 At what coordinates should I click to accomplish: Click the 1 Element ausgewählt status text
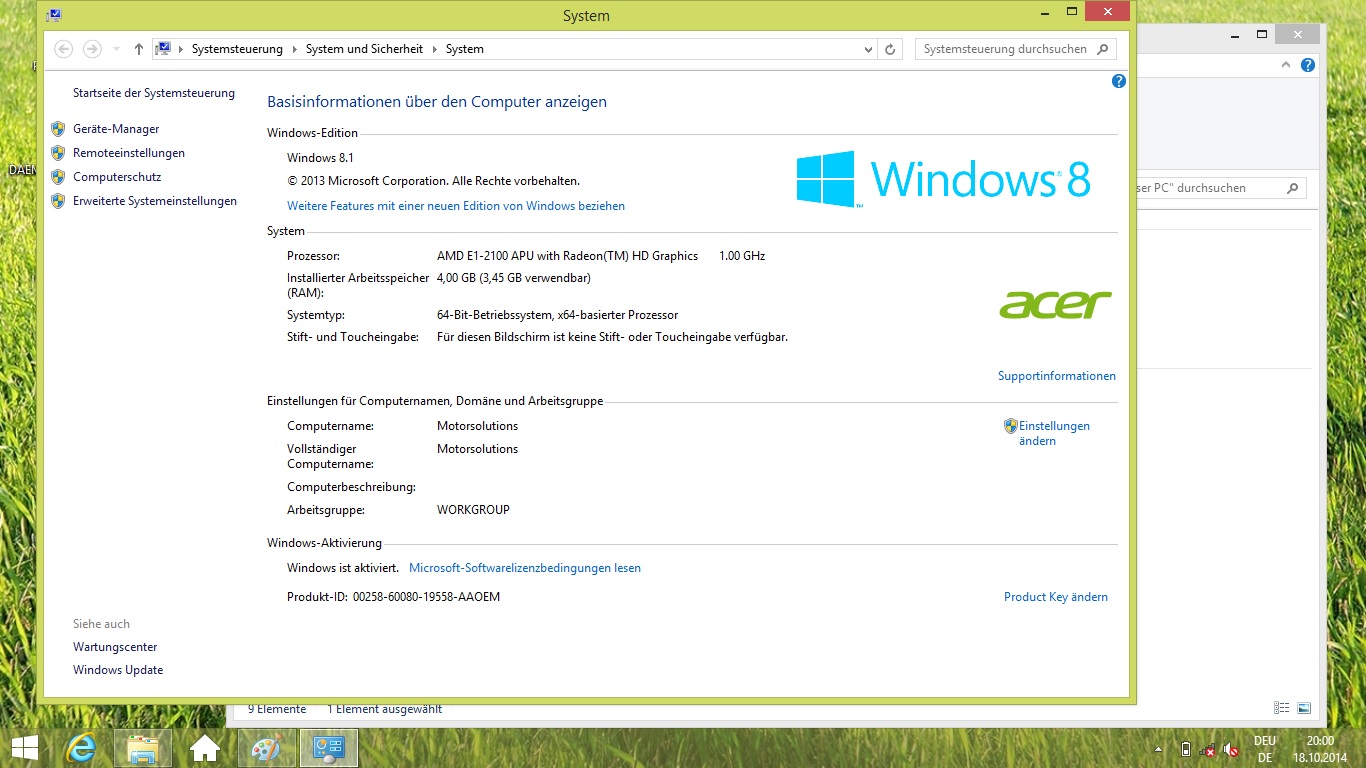[385, 709]
